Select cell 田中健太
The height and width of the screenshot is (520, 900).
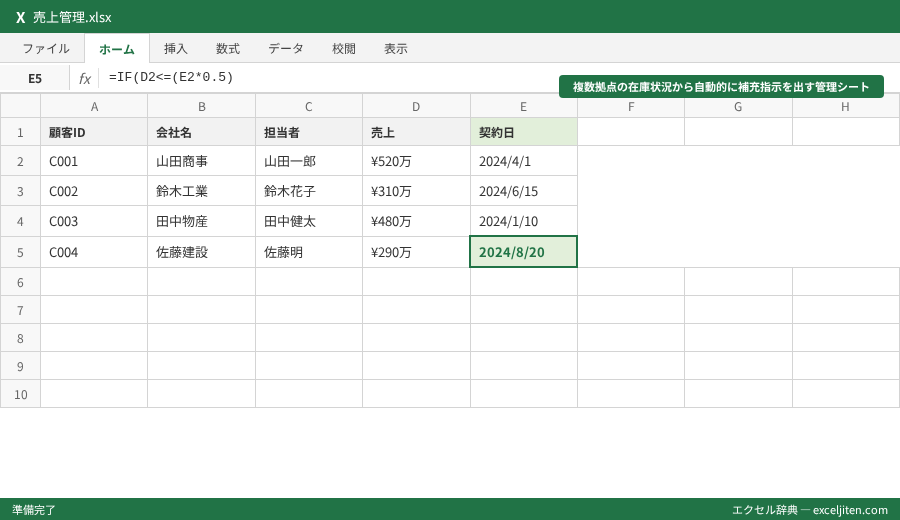[309, 221]
